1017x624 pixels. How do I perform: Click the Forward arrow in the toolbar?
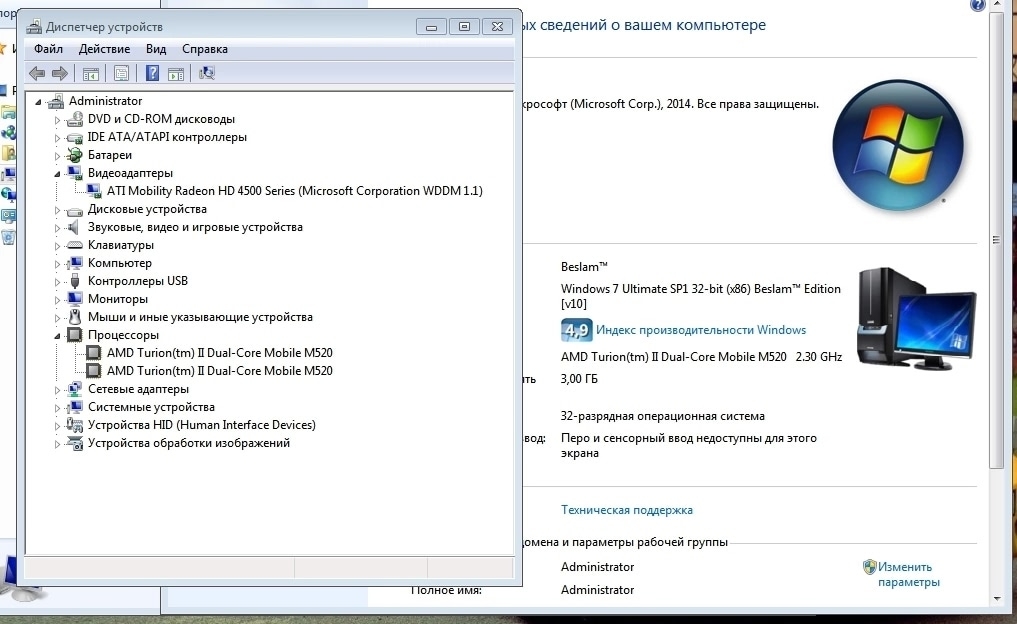coord(60,73)
